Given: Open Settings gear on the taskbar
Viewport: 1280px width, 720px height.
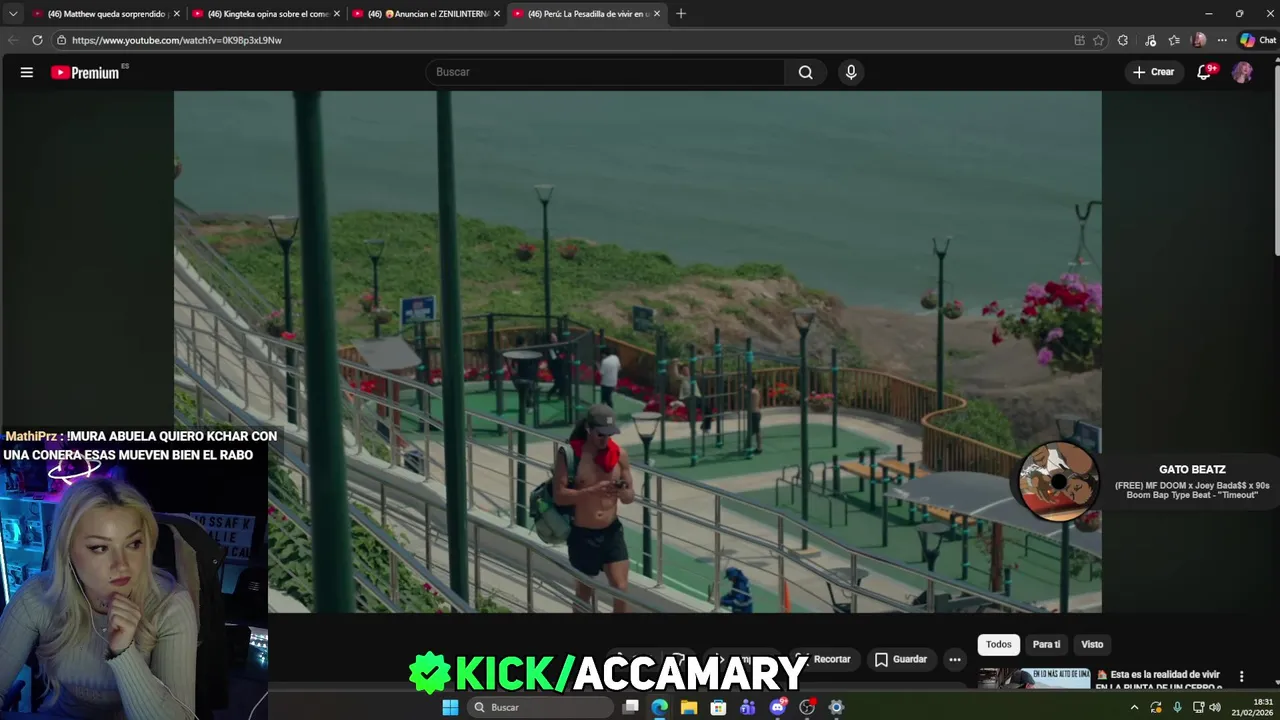Looking at the screenshot, I should 836,707.
